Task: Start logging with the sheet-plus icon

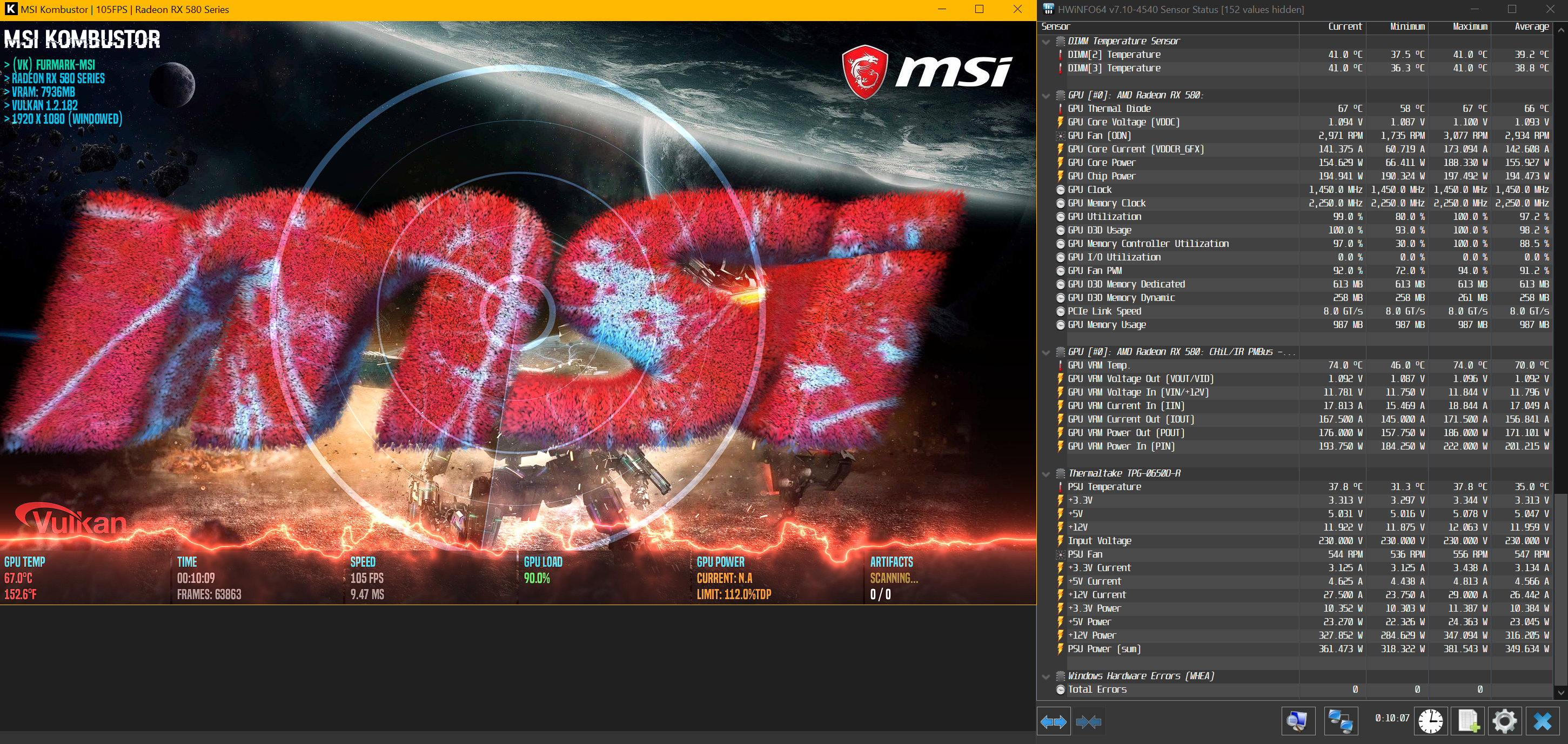Action: click(x=1468, y=722)
